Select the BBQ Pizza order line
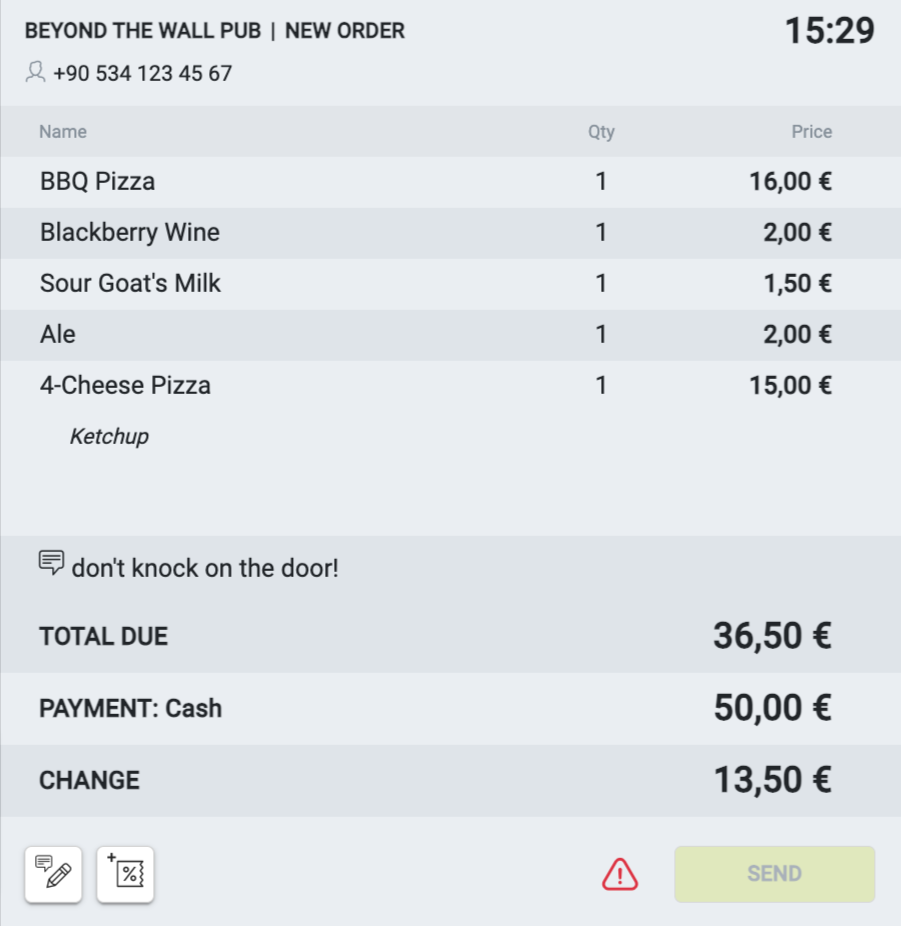Image resolution: width=901 pixels, height=926 pixels. 97,182
